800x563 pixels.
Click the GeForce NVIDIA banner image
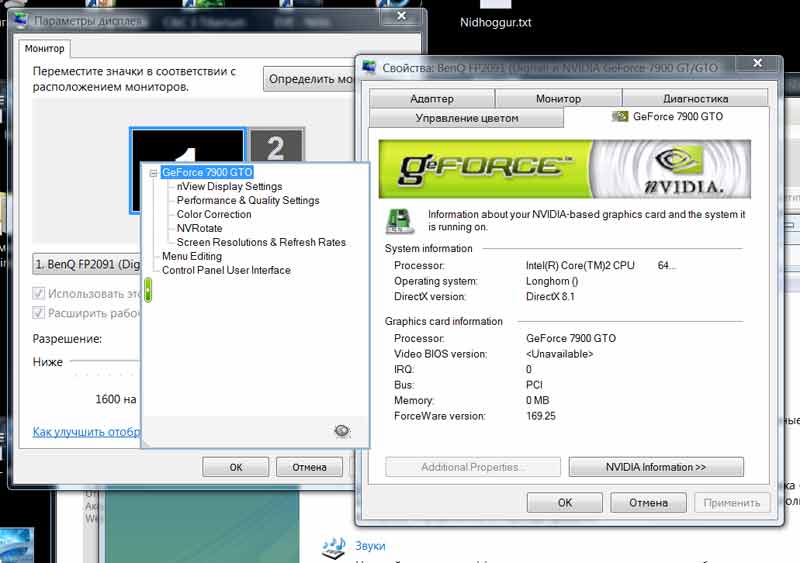pyautogui.click(x=564, y=169)
